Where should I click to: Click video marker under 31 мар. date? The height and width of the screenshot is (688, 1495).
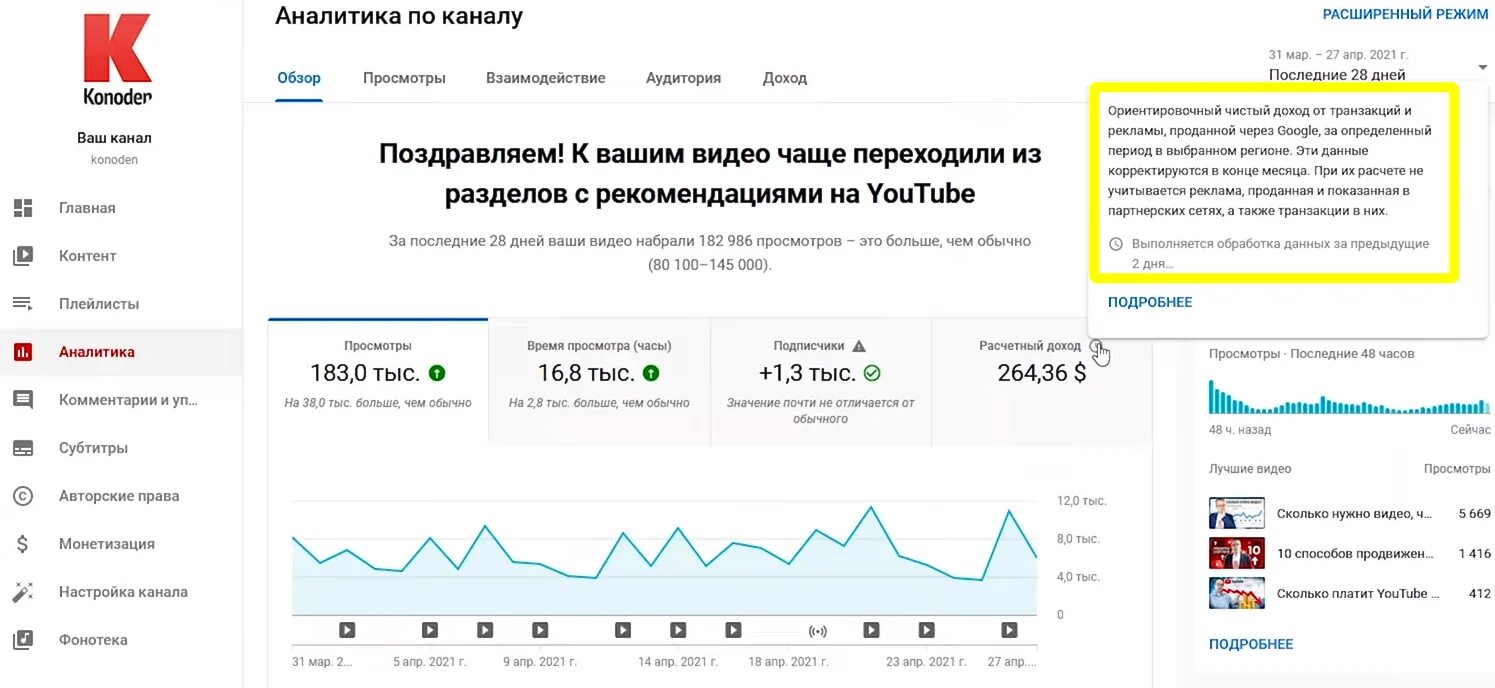347,630
